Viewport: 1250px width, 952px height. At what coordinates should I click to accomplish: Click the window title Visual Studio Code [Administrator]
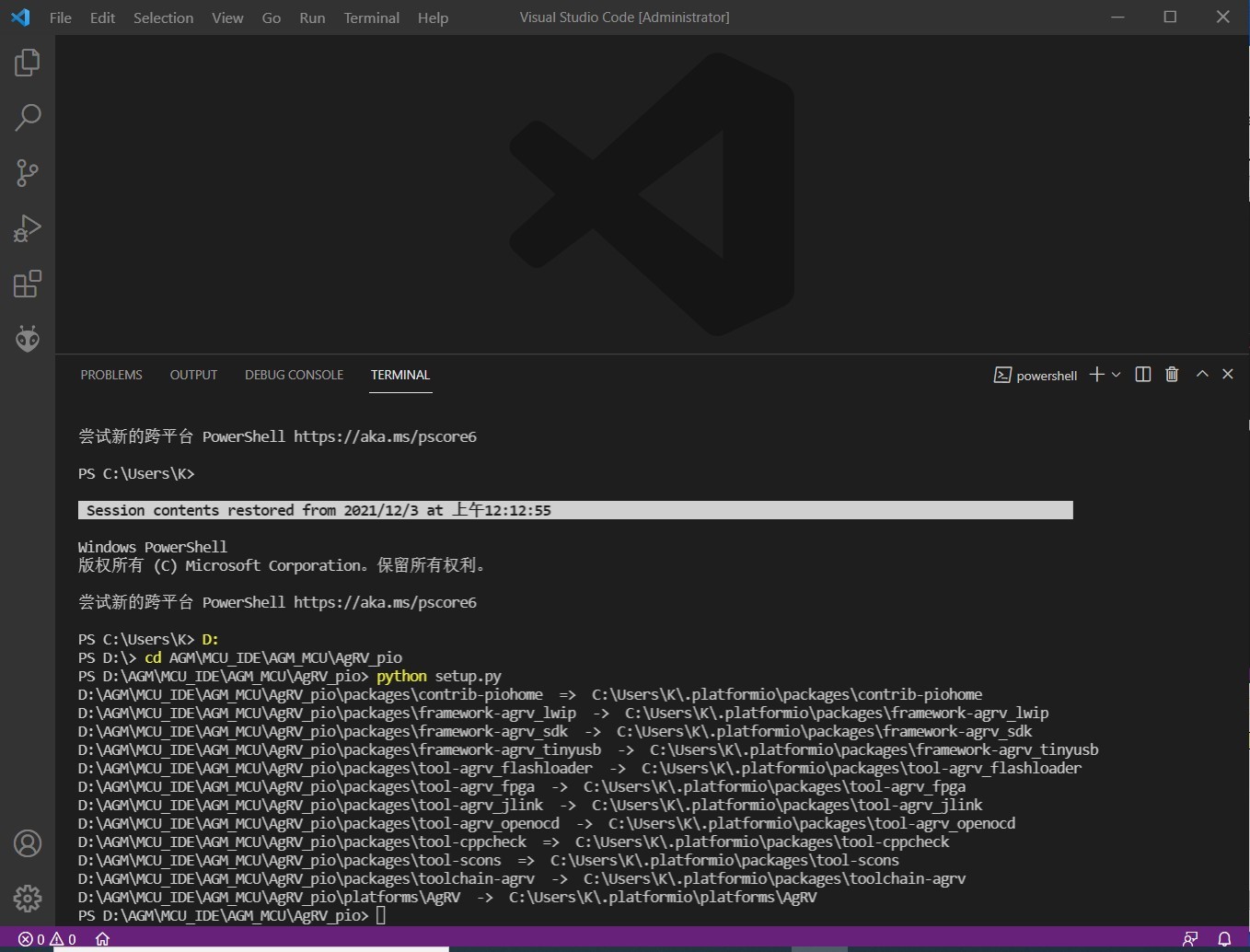click(624, 17)
